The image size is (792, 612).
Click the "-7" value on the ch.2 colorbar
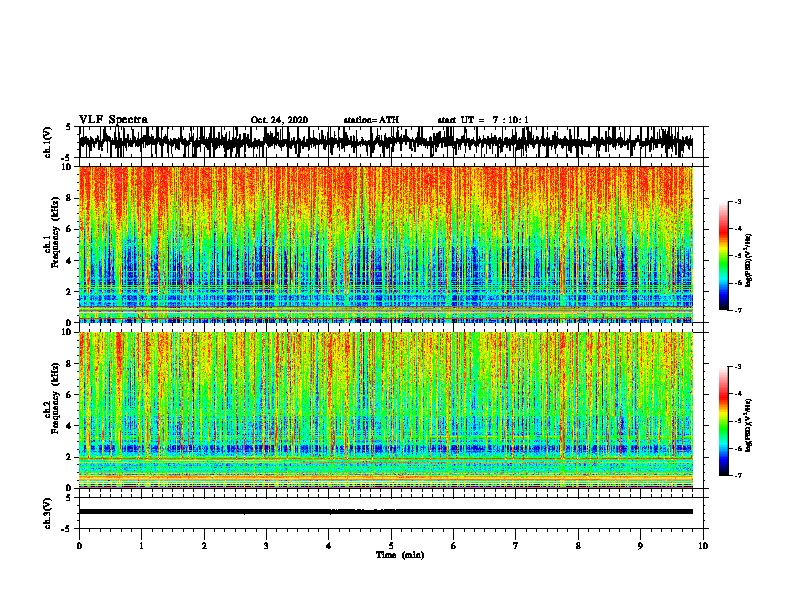[737, 475]
